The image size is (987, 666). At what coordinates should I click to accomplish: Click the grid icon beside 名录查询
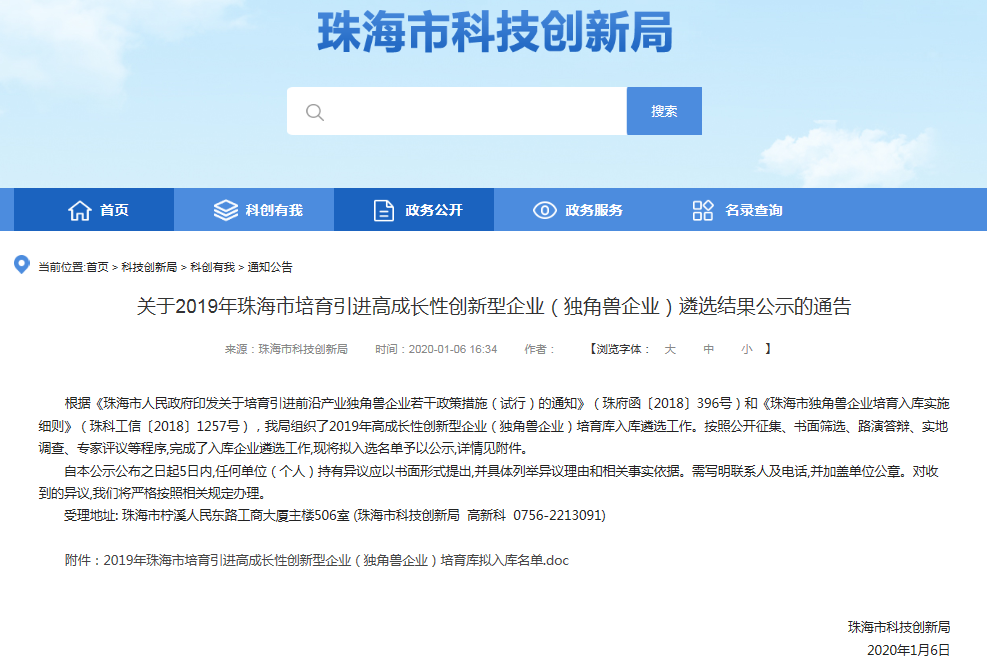[703, 210]
